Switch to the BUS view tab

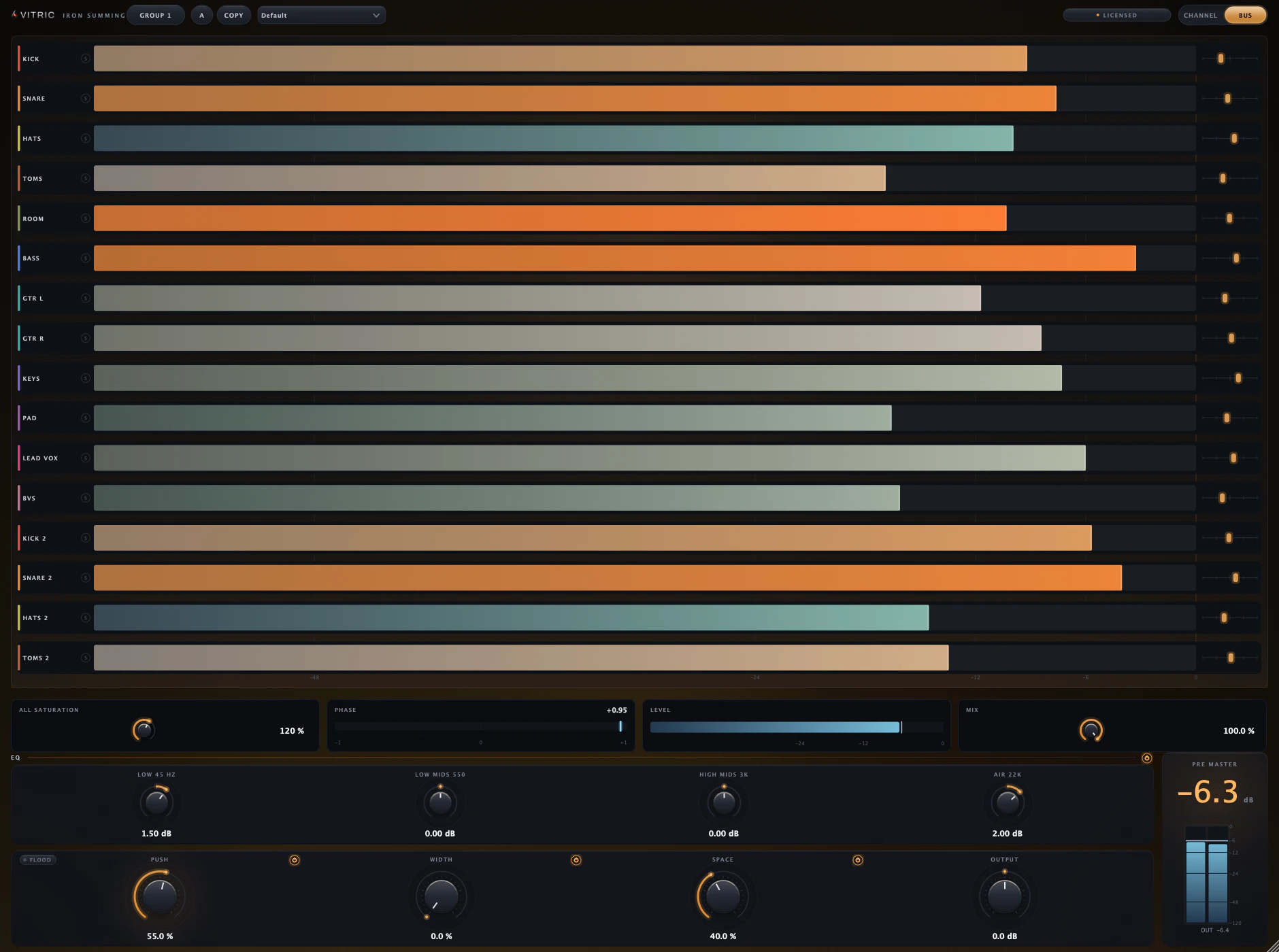coord(1245,16)
